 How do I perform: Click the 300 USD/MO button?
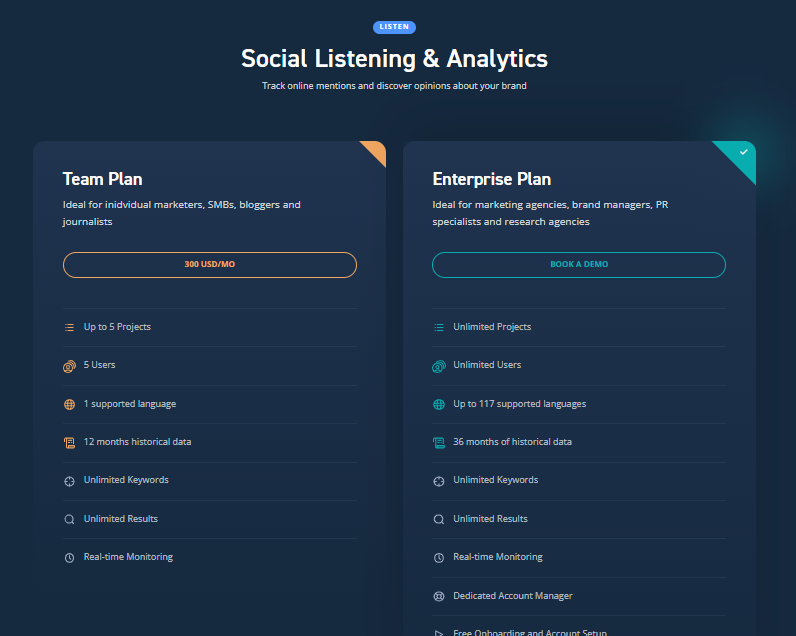pyautogui.click(x=210, y=264)
